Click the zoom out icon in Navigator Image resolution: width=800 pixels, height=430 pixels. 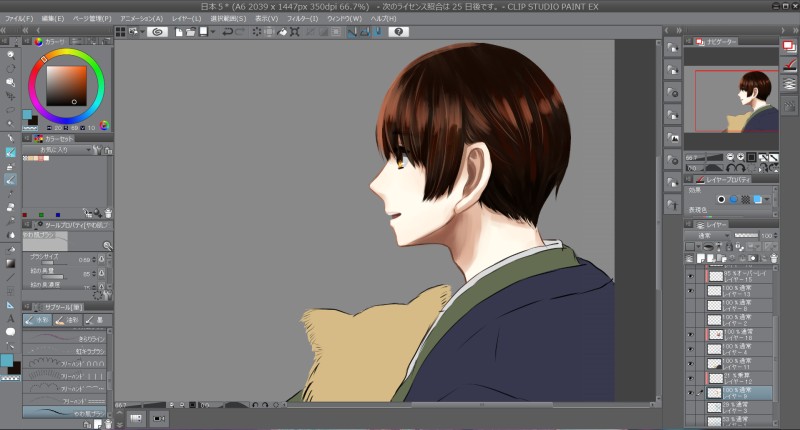pos(730,157)
